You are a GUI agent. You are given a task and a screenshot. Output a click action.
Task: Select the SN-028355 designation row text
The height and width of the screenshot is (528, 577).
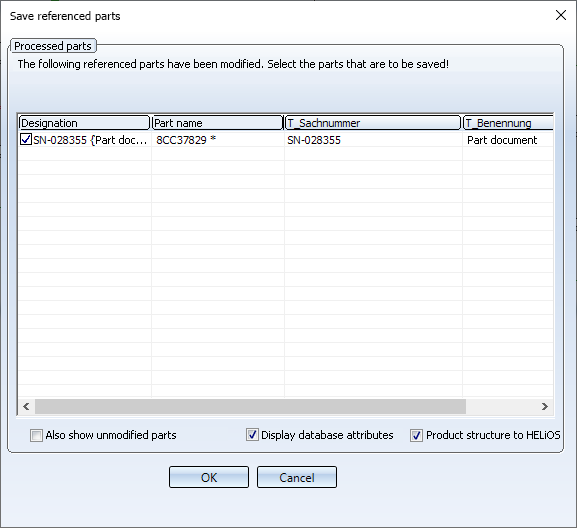pos(90,140)
